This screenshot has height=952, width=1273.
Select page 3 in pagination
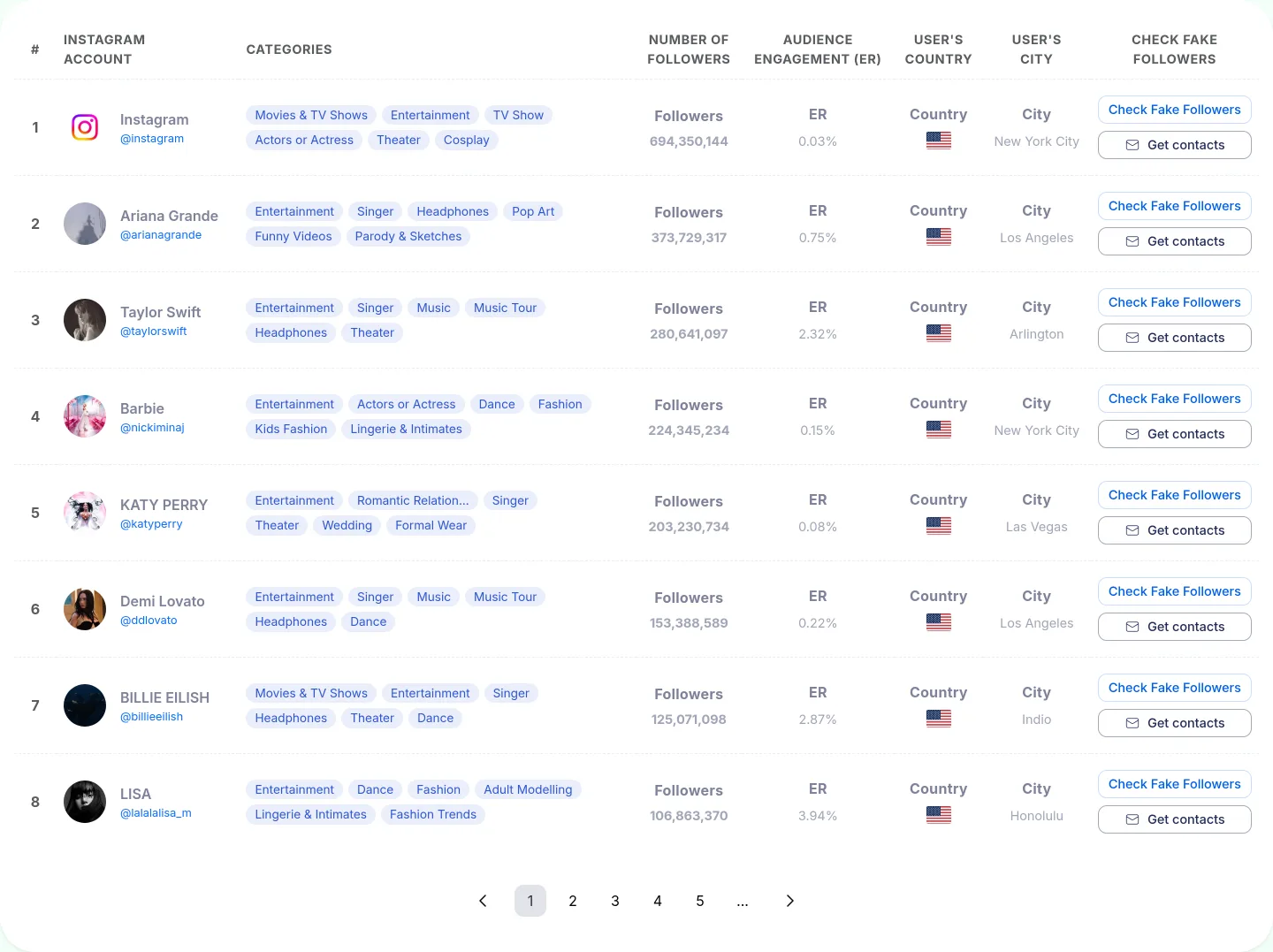click(615, 901)
